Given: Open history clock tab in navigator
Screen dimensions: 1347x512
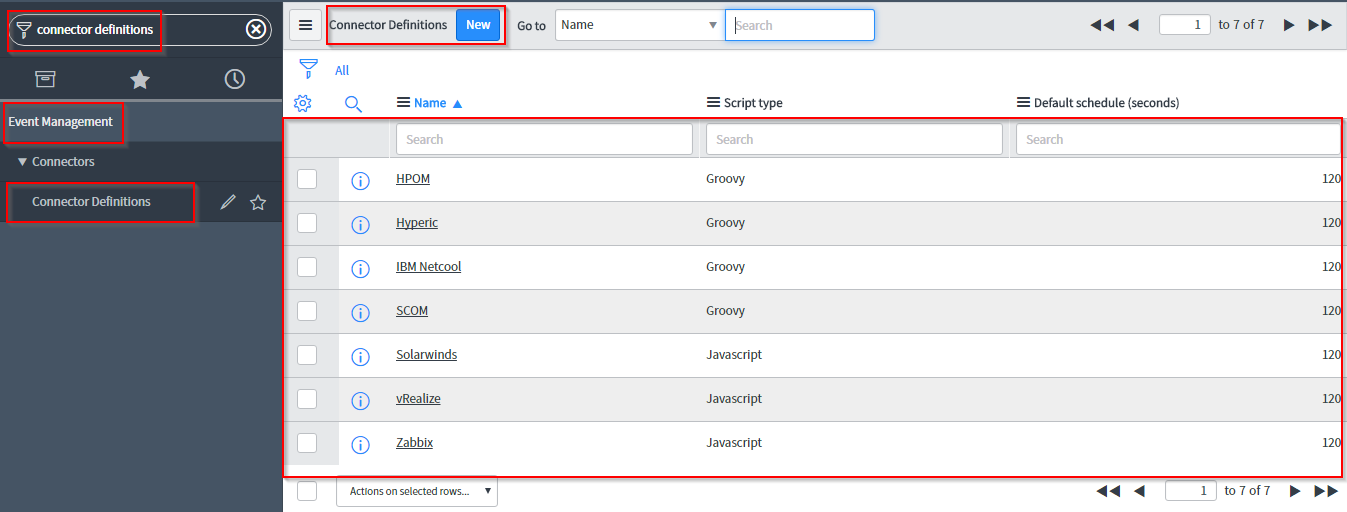Looking at the screenshot, I should point(235,79).
